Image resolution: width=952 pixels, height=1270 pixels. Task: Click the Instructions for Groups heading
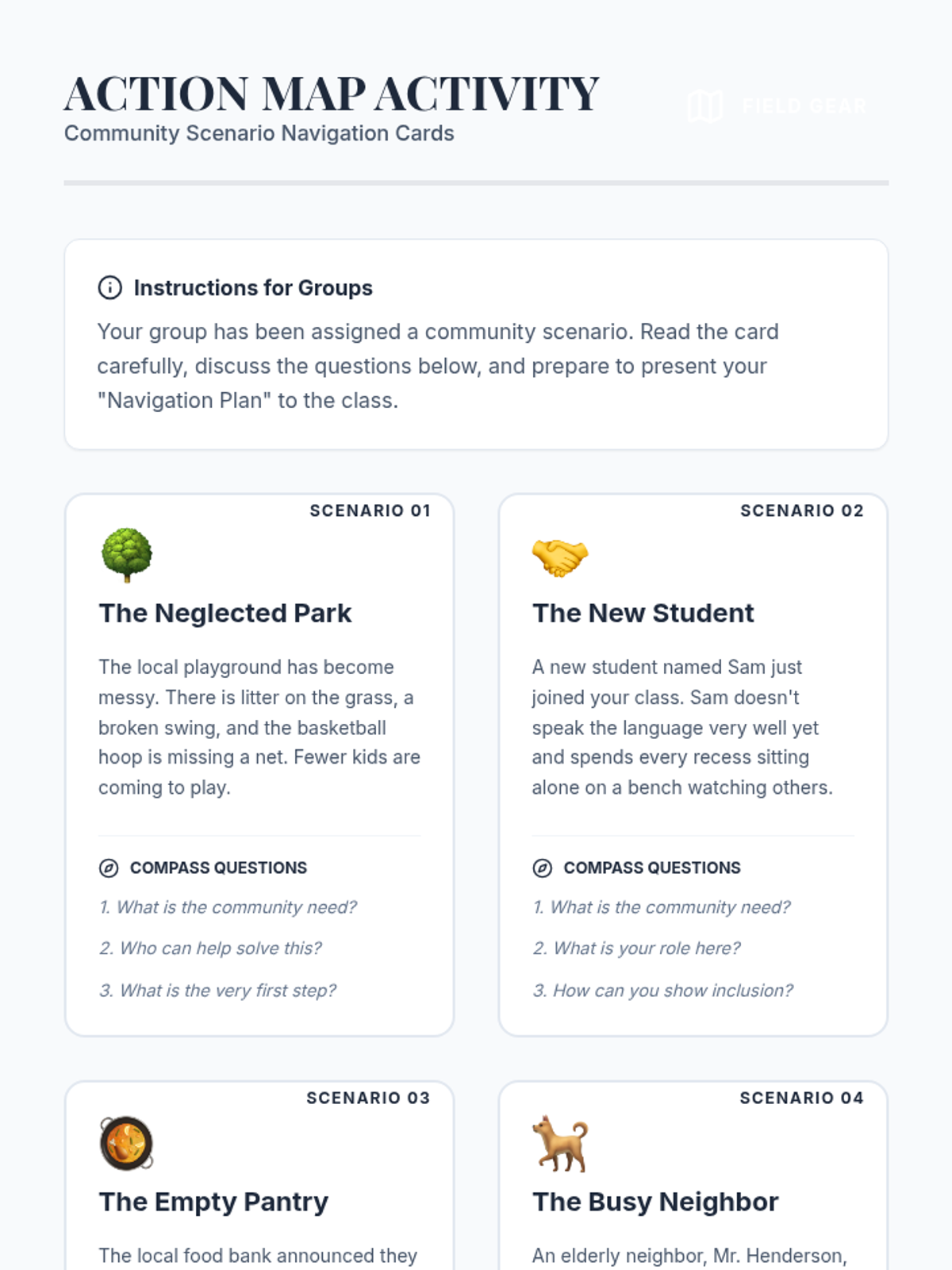[253, 287]
